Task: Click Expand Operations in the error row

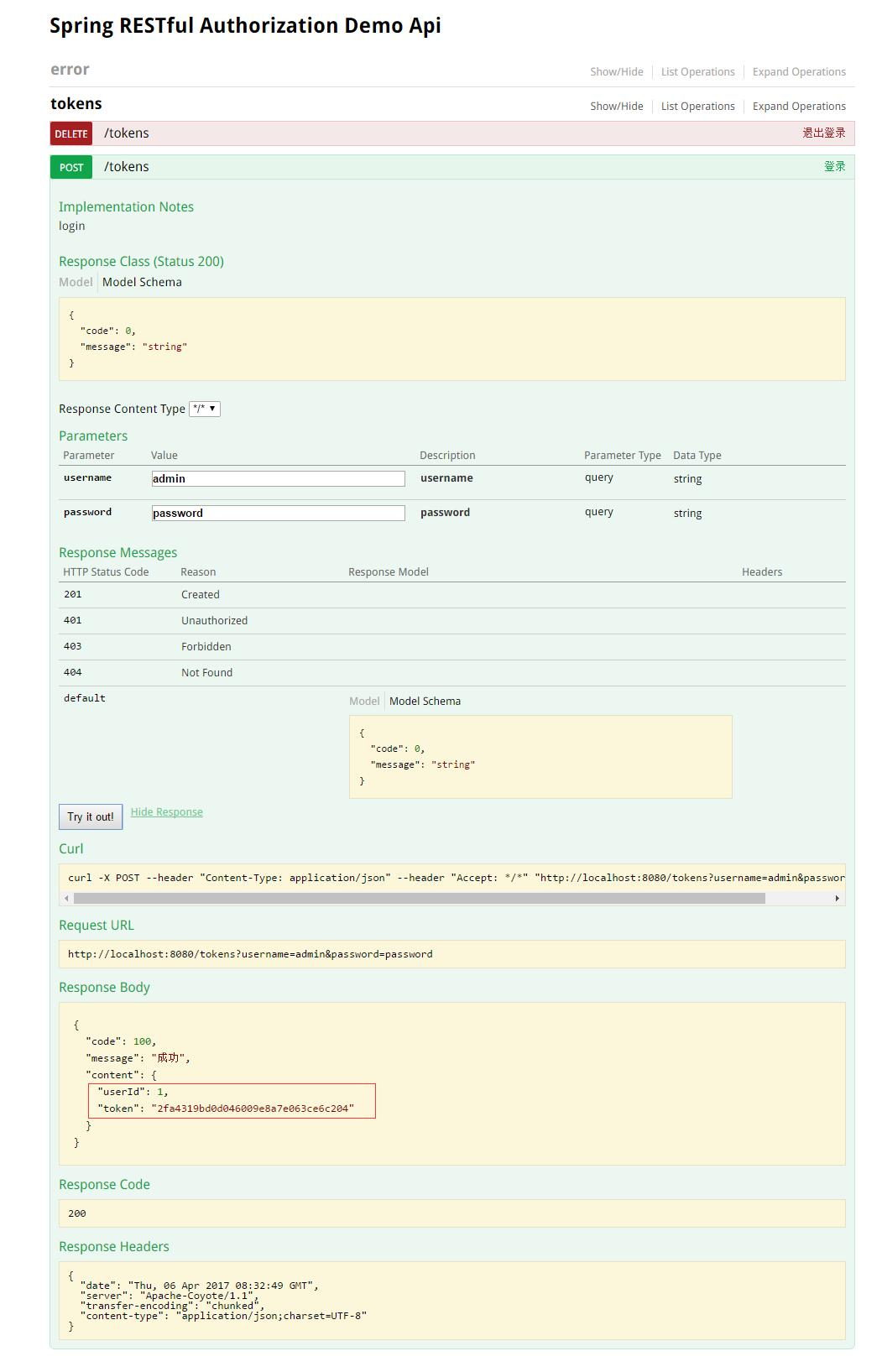Action: (799, 72)
